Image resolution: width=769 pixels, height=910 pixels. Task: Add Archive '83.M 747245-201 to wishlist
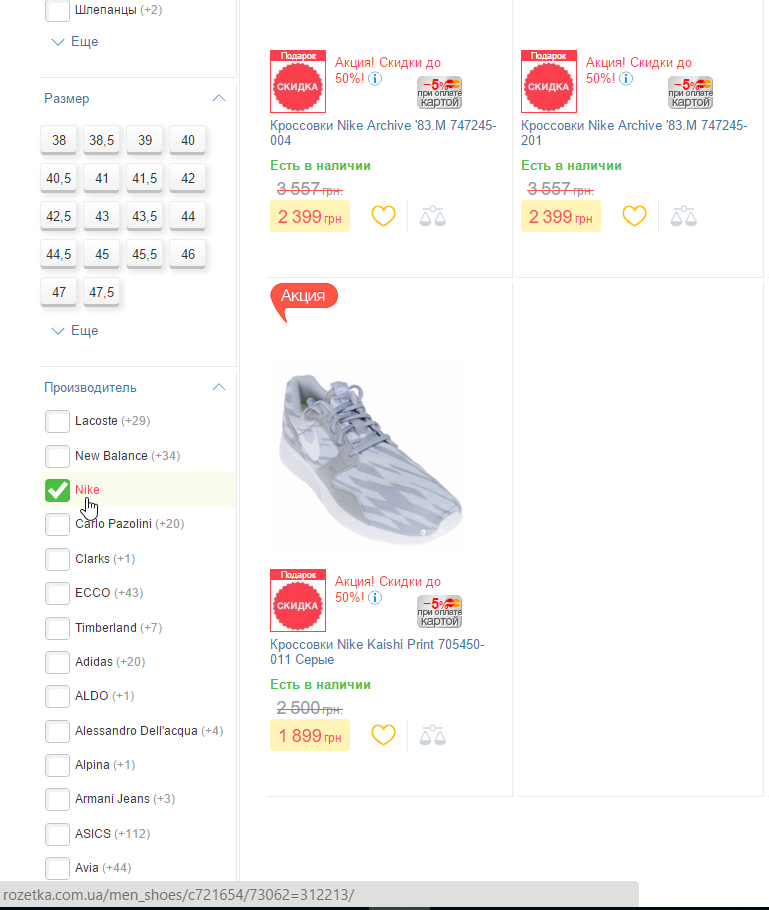(x=635, y=216)
